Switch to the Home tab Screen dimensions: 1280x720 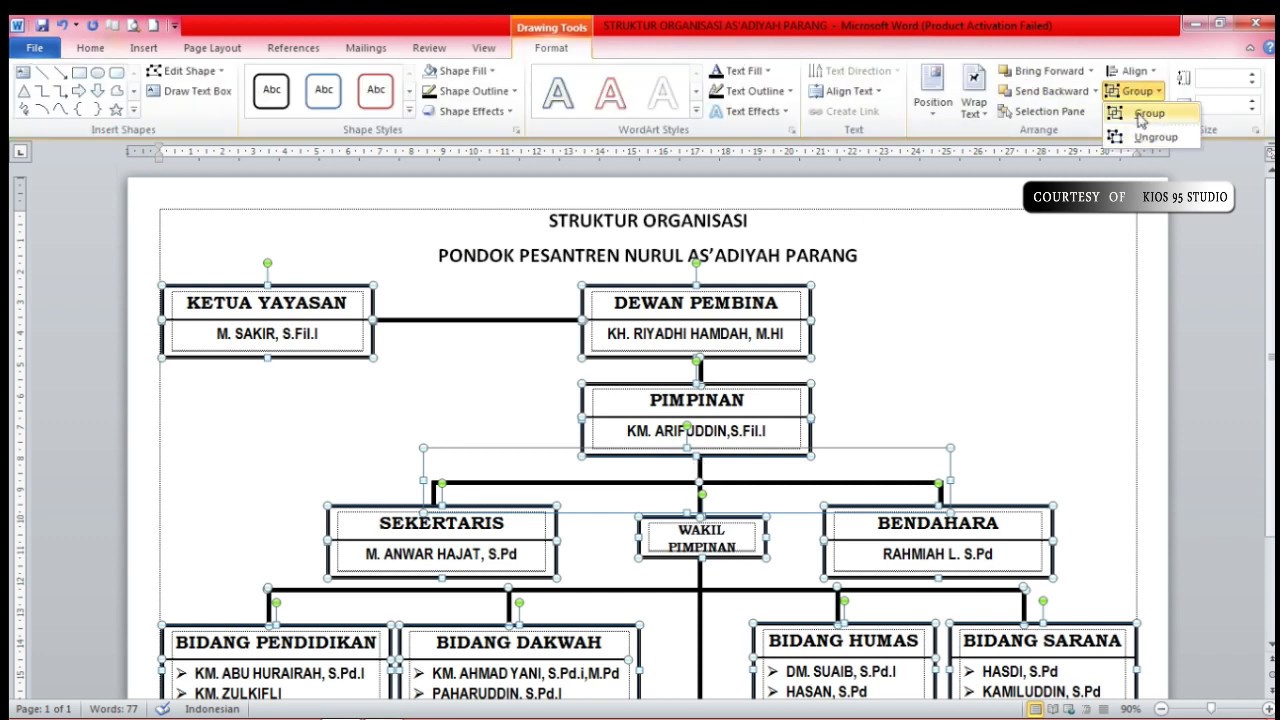[x=90, y=48]
